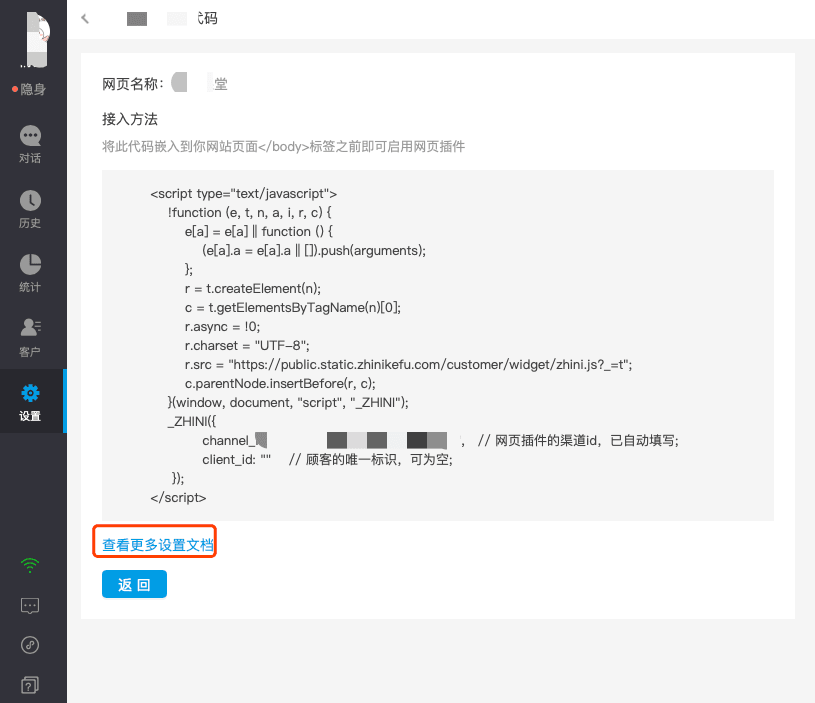Screen dimensions: 815x703
Task: Click the r.async = !0 line
Action: [x=222, y=327]
